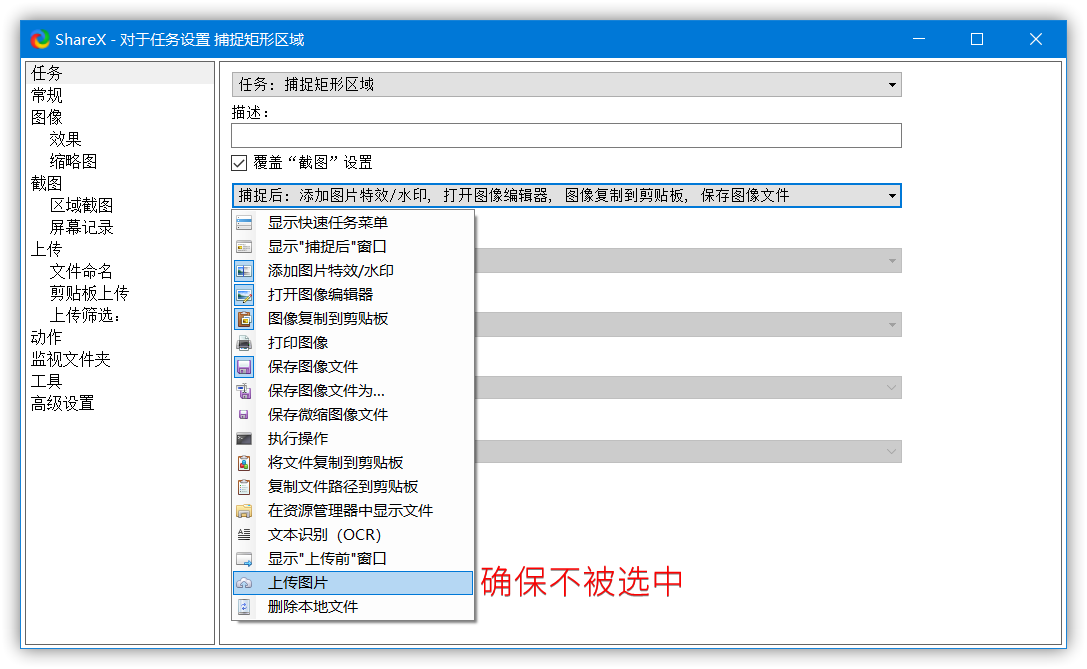Click the 添加图片特效/水印 effects icon
1087x669 pixels.
click(244, 270)
